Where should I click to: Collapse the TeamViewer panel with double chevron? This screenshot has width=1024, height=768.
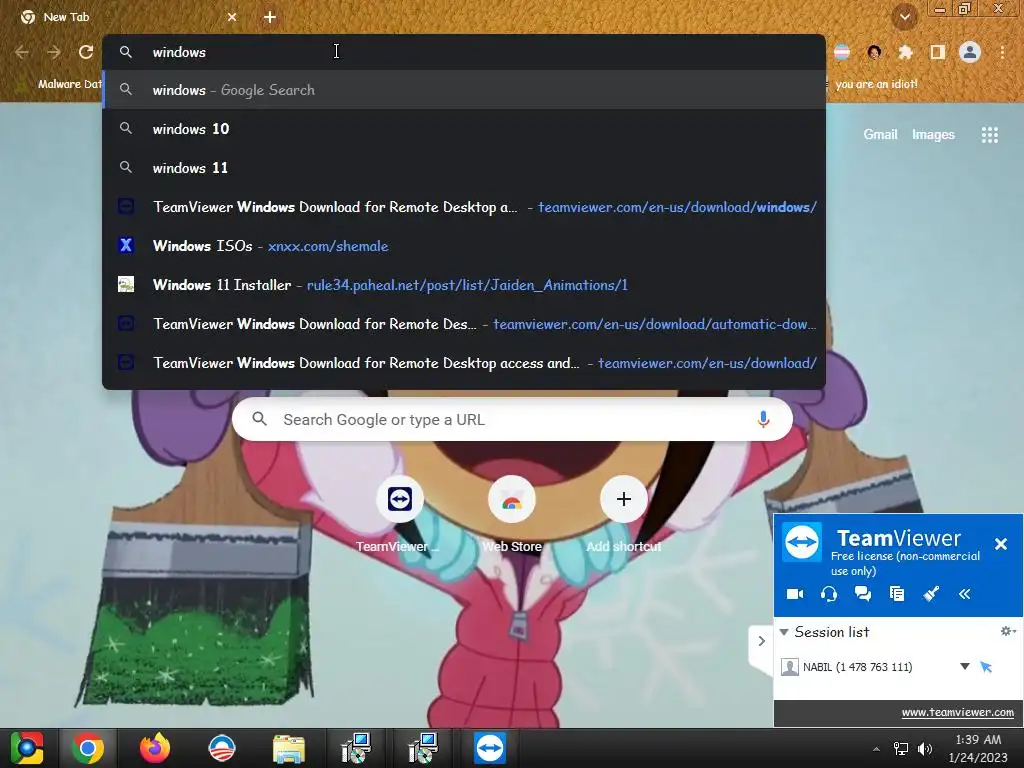[965, 594]
